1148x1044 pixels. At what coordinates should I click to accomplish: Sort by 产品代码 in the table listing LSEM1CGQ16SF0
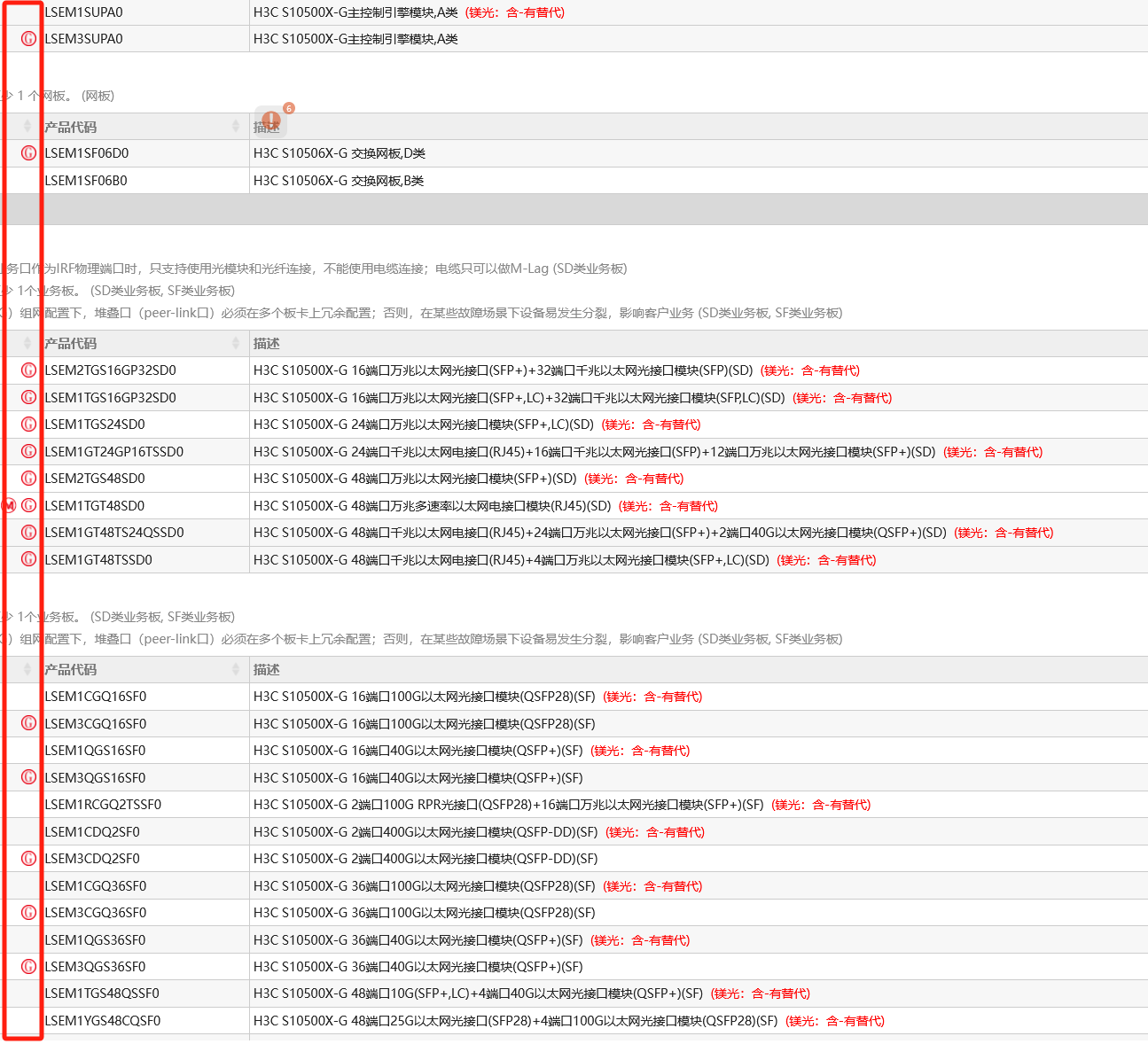click(x=236, y=669)
